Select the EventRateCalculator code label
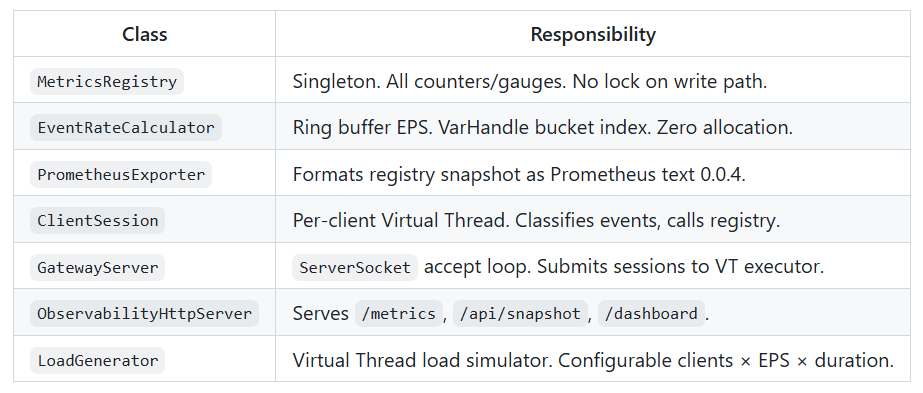 (x=126, y=128)
